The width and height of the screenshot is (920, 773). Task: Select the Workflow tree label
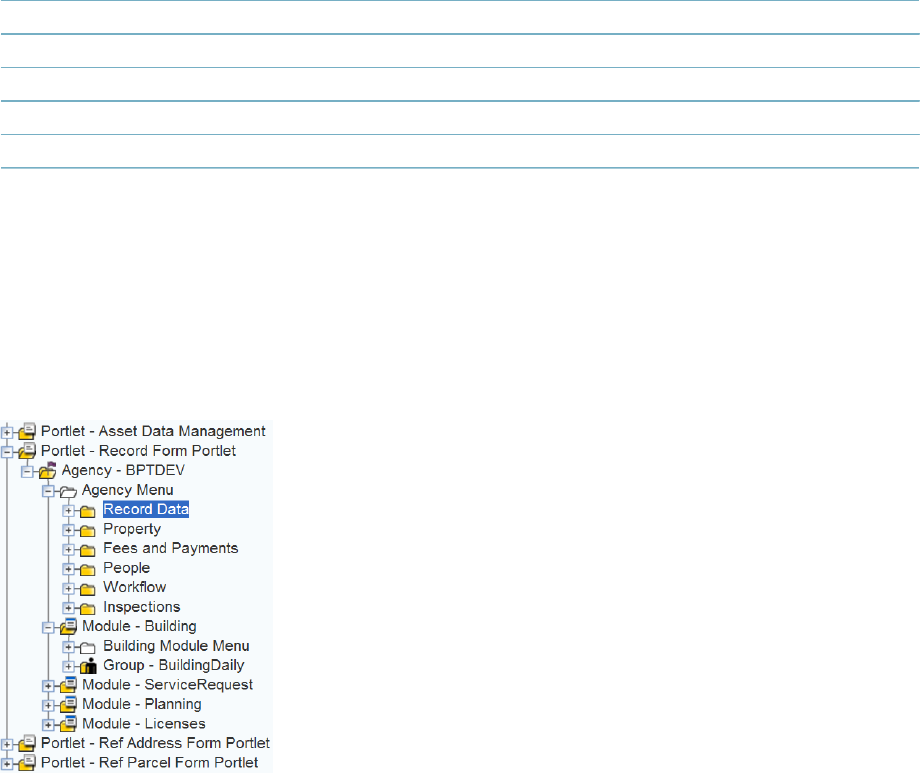coord(134,587)
